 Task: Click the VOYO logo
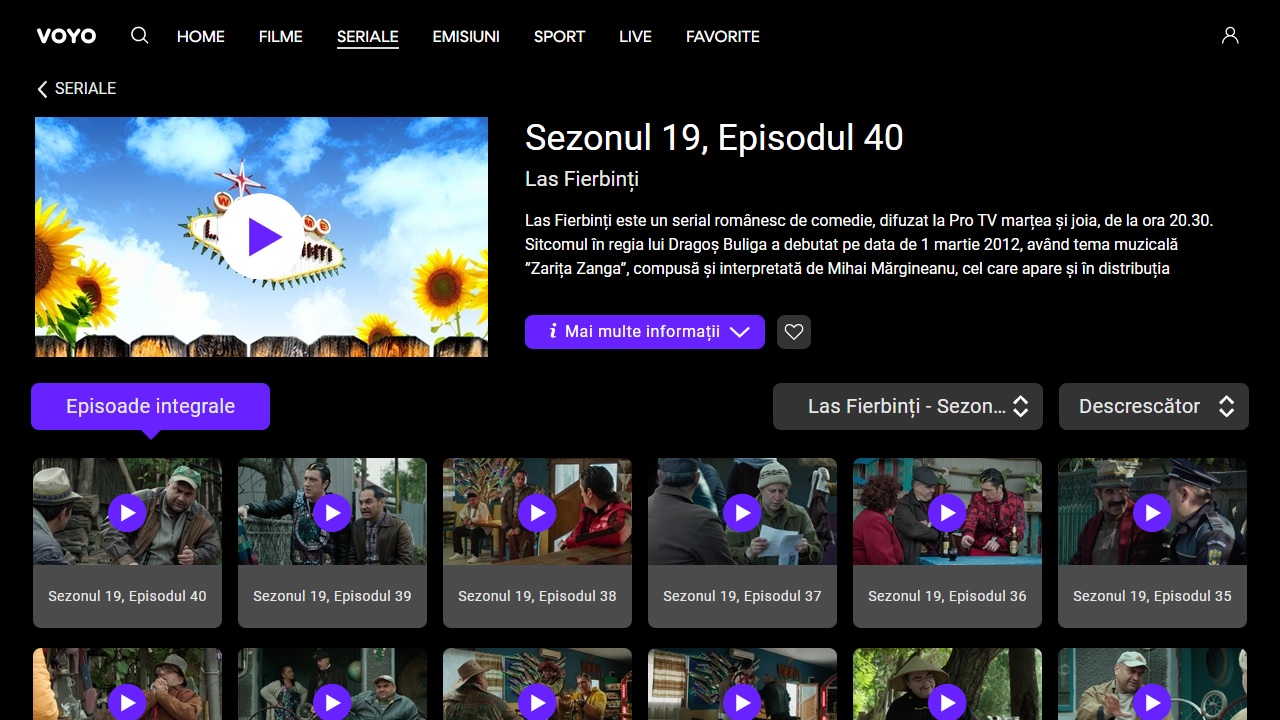66,36
